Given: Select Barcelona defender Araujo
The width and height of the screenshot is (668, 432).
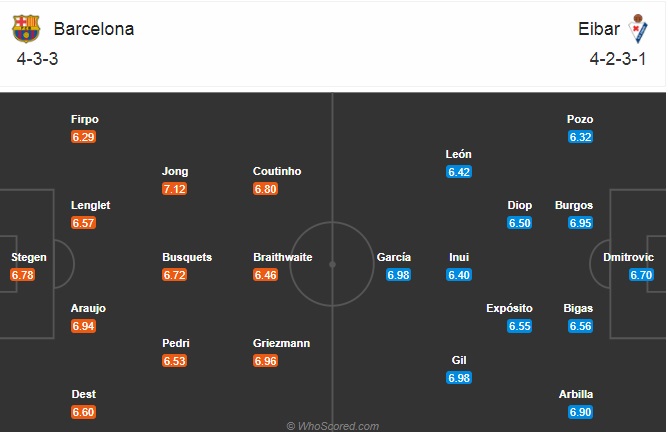Looking at the screenshot, I should [x=88, y=308].
